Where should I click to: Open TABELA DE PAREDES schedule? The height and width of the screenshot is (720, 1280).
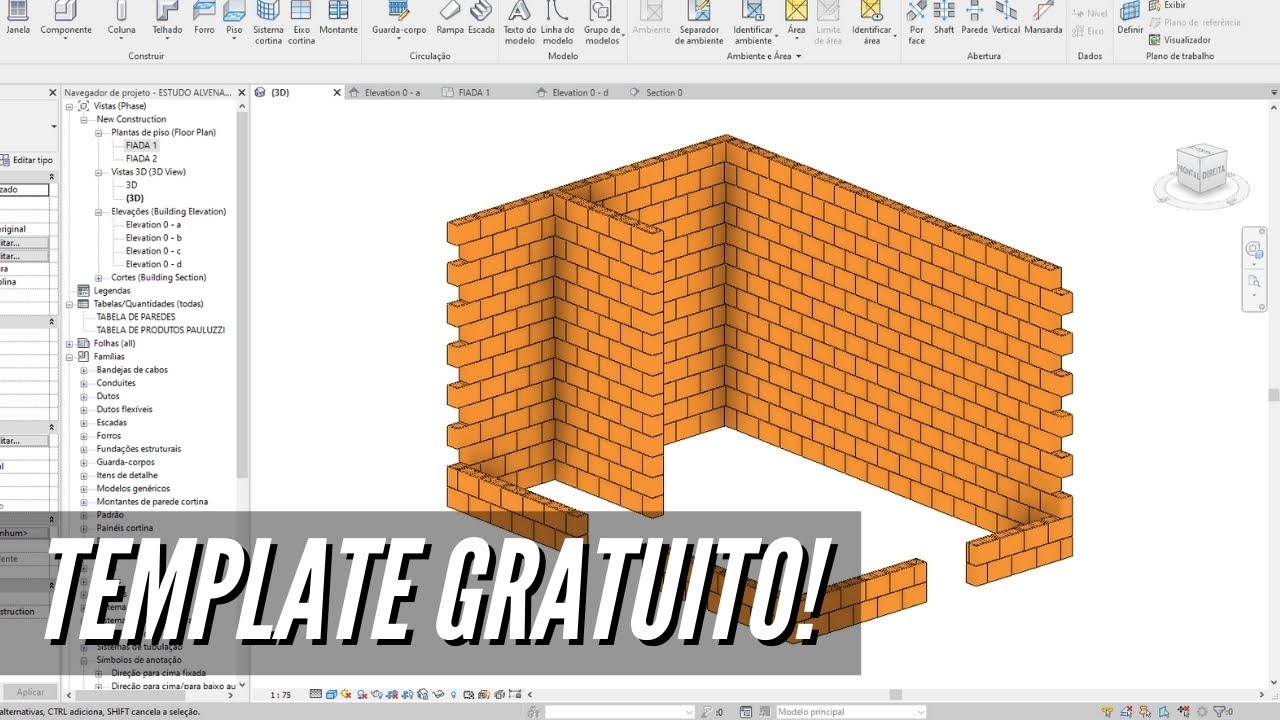[136, 317]
